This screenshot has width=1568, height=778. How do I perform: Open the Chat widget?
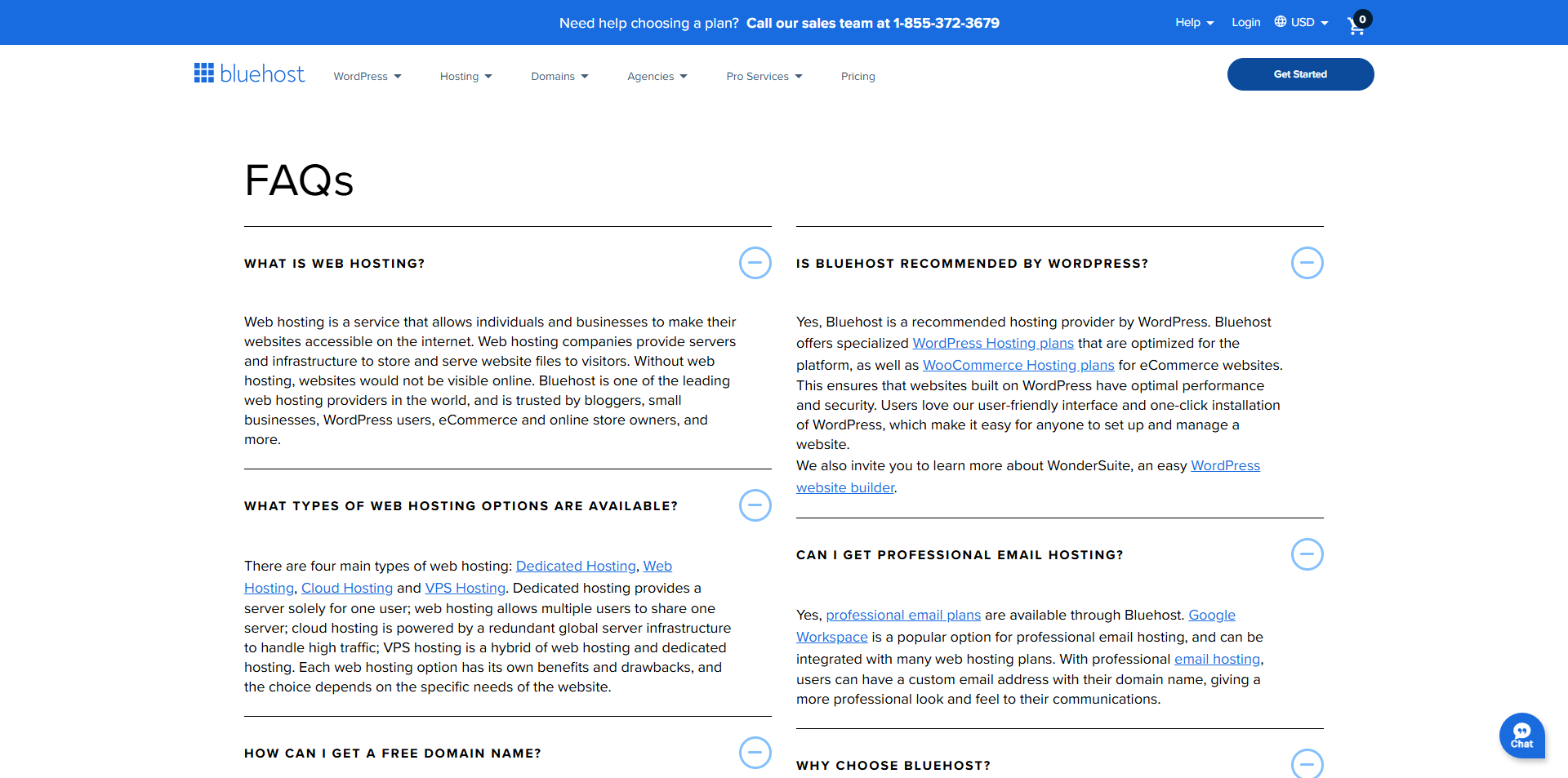point(1521,736)
